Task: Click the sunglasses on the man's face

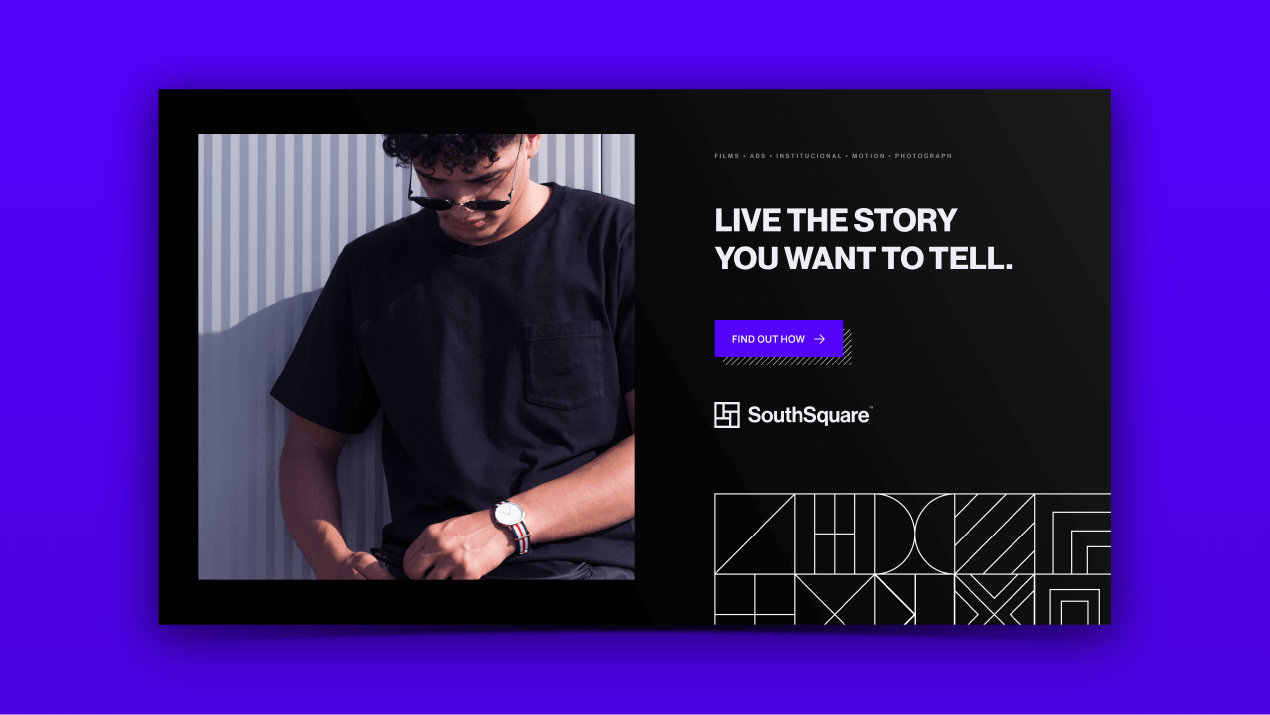Action: [461, 201]
